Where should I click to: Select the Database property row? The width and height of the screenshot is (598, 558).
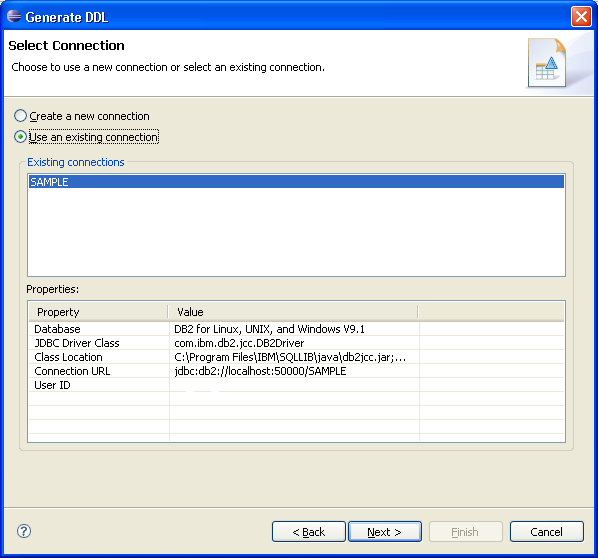[x=296, y=329]
